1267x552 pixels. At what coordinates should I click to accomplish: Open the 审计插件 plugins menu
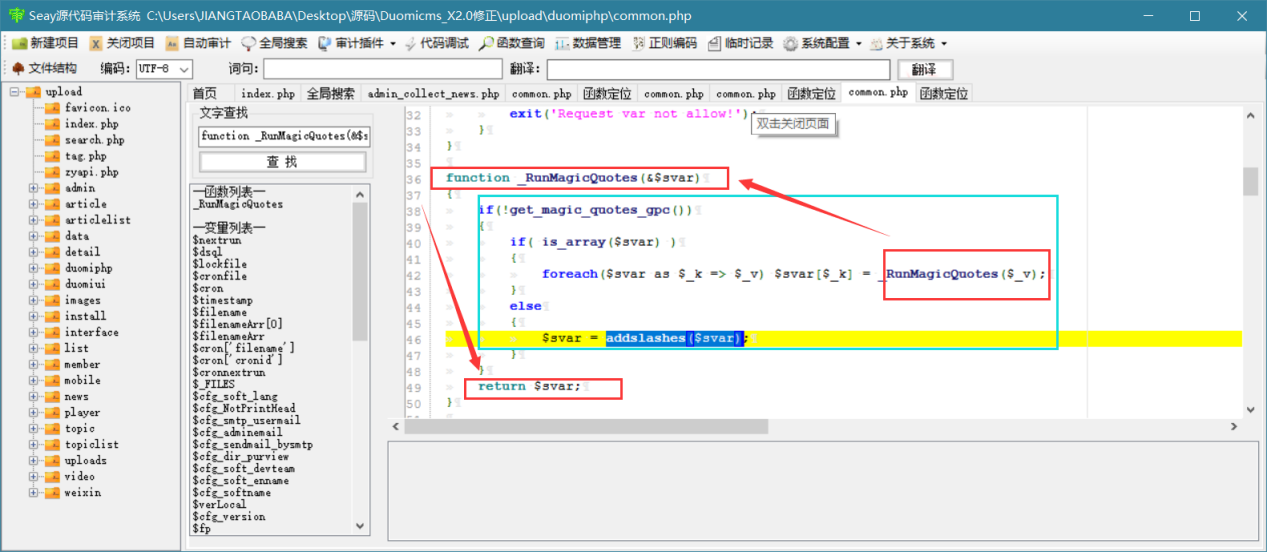click(357, 43)
